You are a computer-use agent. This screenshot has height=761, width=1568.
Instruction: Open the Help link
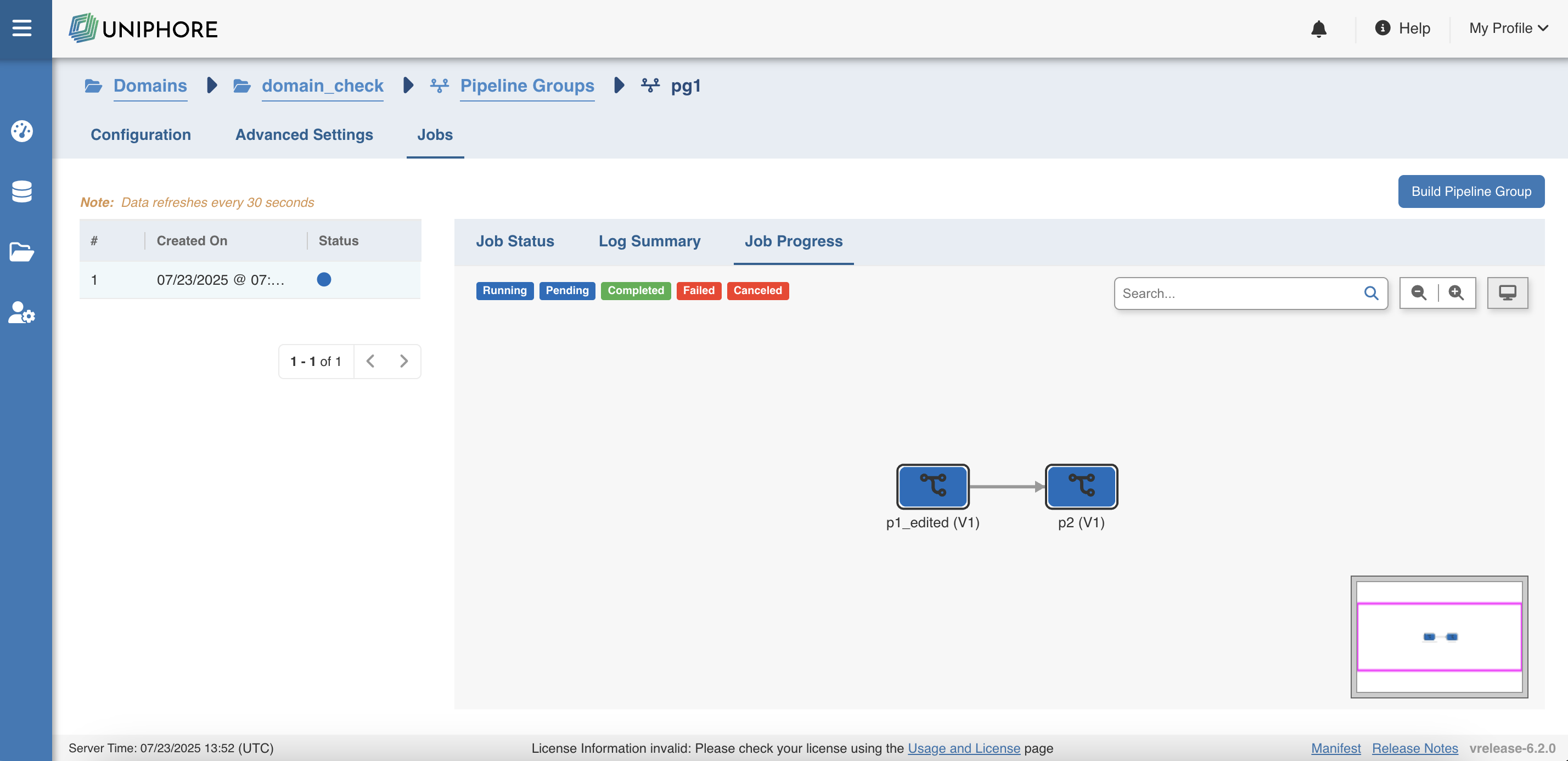point(1415,28)
